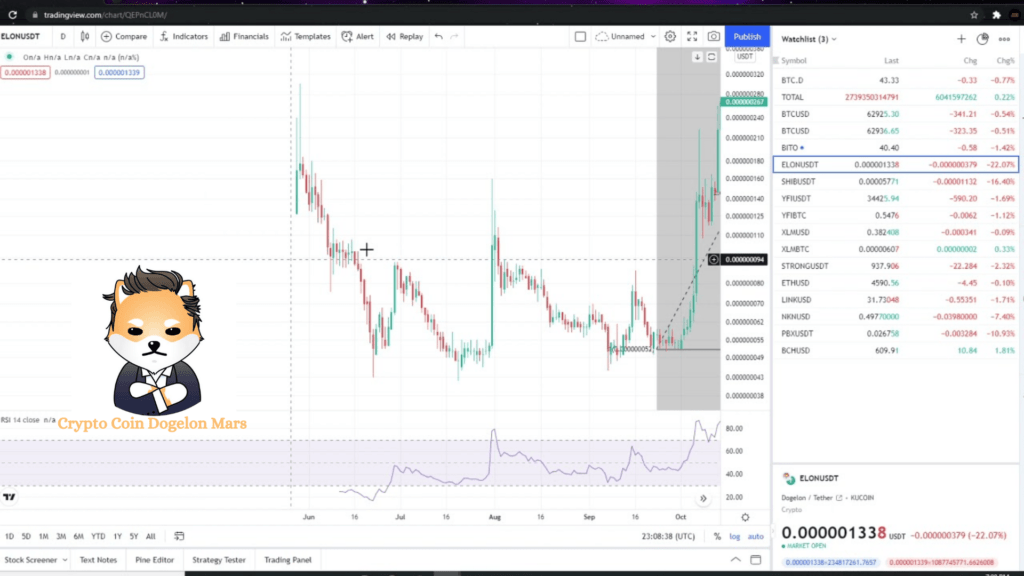1024x576 pixels.
Task: Toggle auto scale mode
Action: (756, 536)
